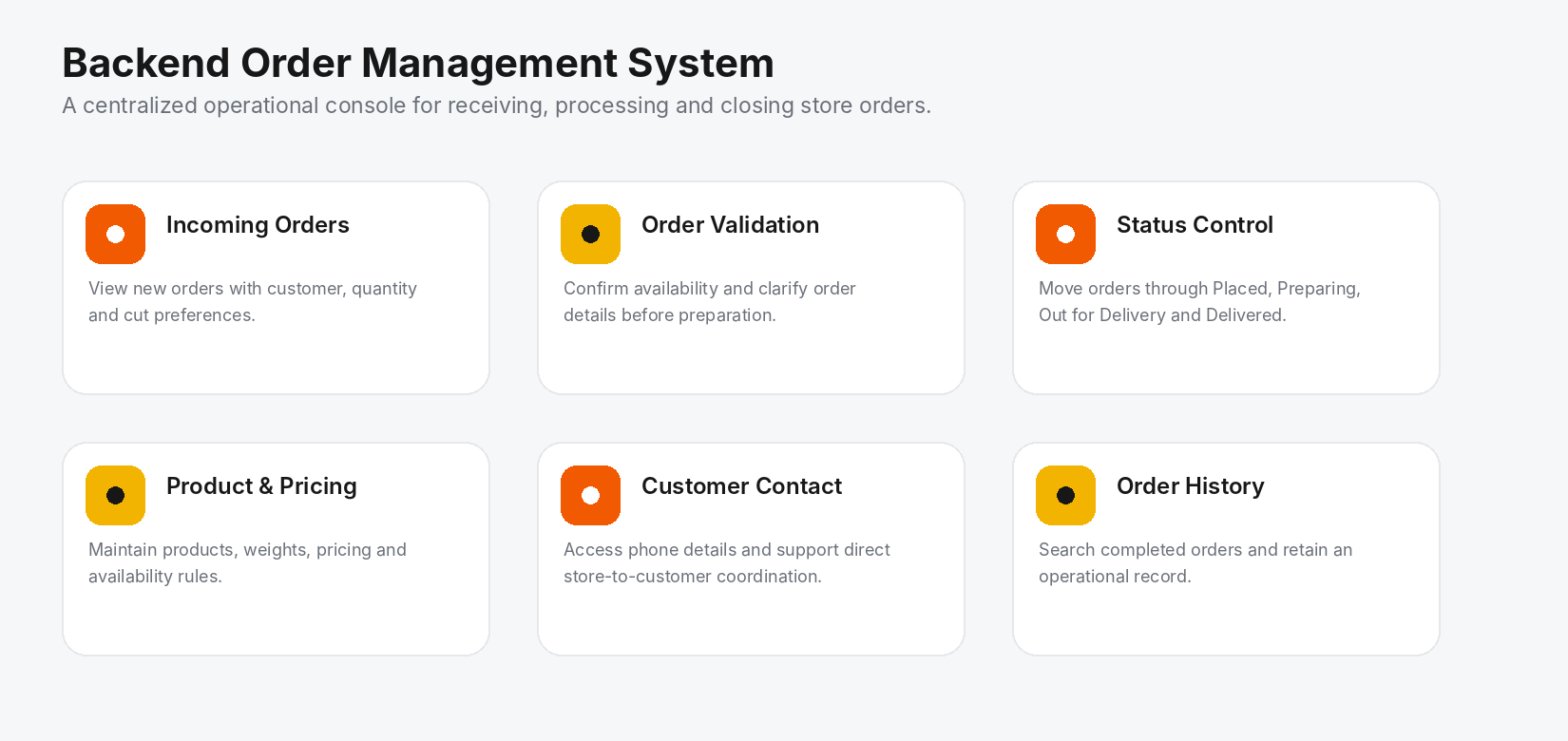
Task: Click description 'Search completed orders and retain an'
Action: [1195, 550]
